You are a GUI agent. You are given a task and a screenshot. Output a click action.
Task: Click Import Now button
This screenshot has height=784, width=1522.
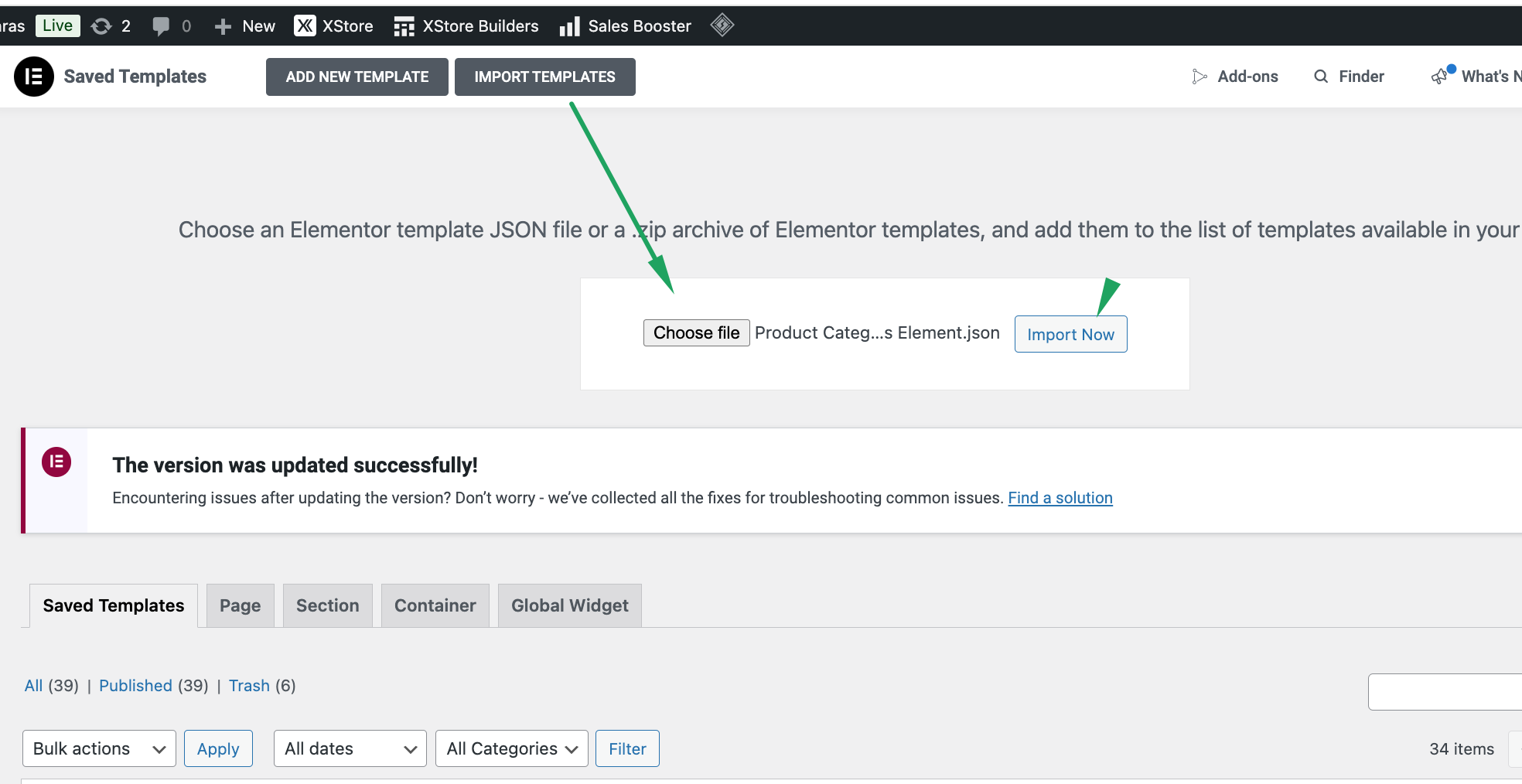[1070, 334]
